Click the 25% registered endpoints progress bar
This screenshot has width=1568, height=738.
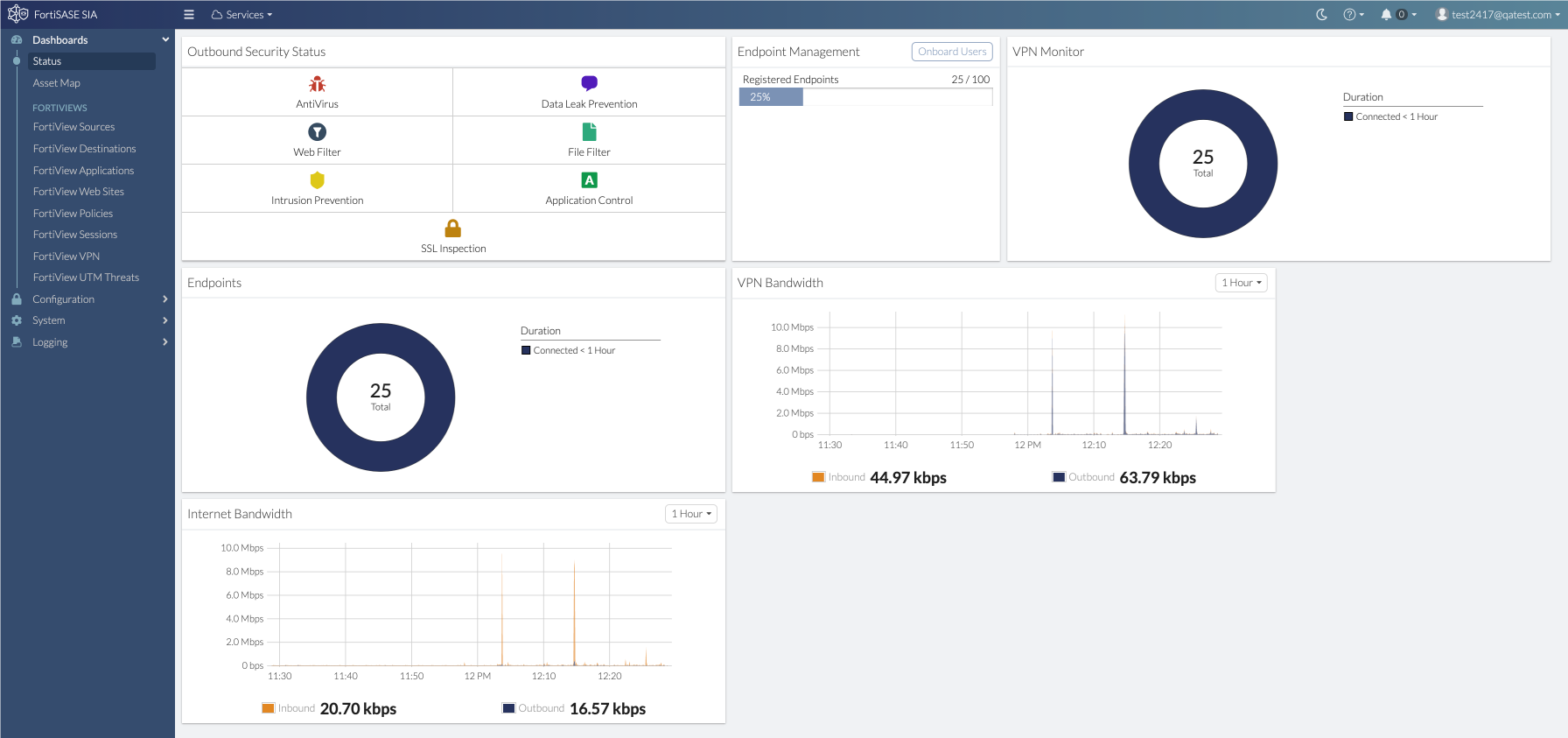pyautogui.click(x=865, y=97)
